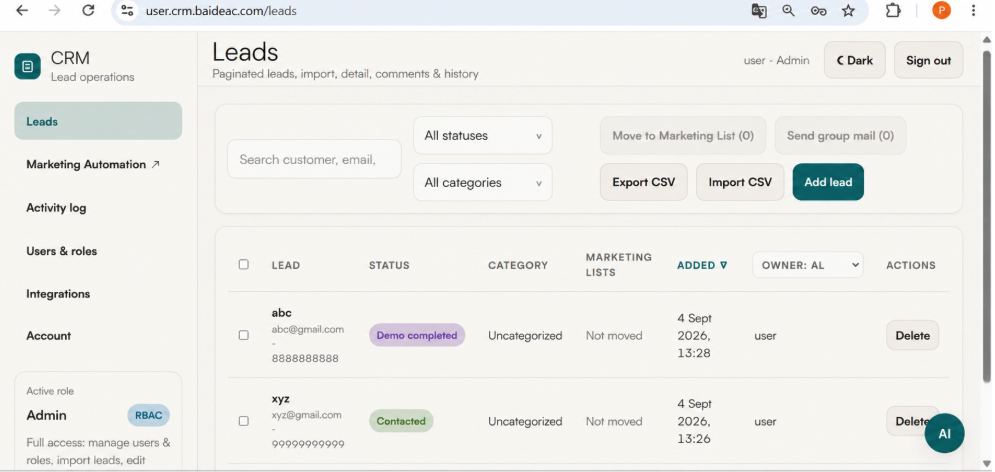Open Integrations in the sidebar
The width and height of the screenshot is (995, 472).
pyautogui.click(x=58, y=294)
